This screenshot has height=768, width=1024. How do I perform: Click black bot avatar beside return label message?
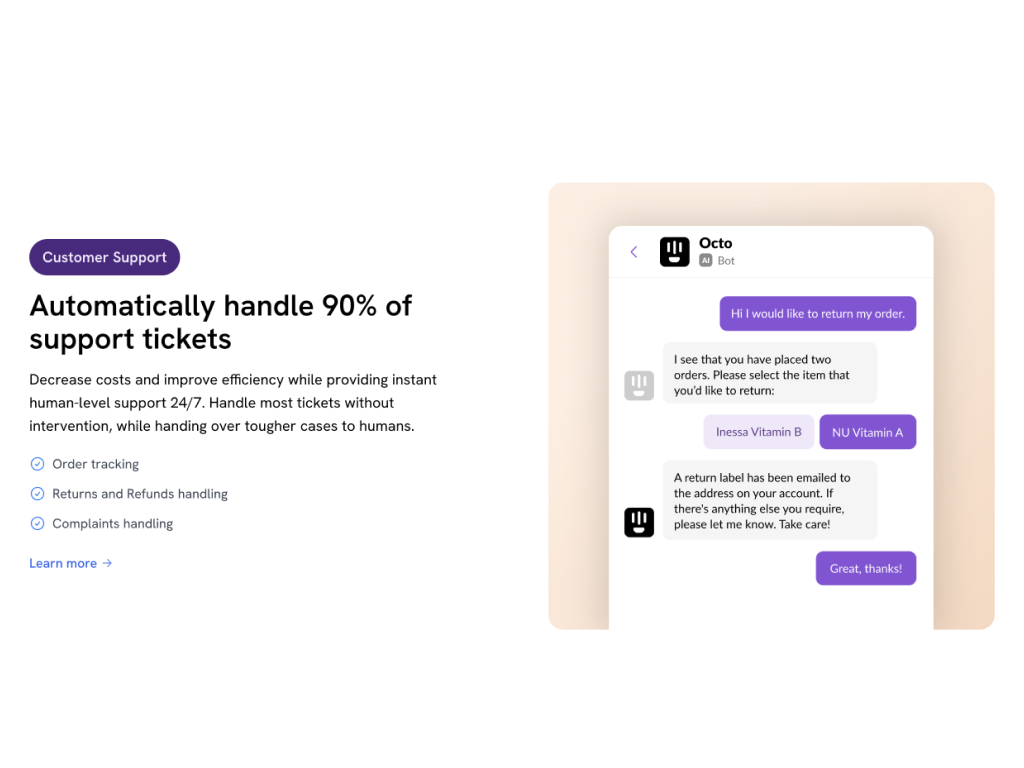[639, 522]
